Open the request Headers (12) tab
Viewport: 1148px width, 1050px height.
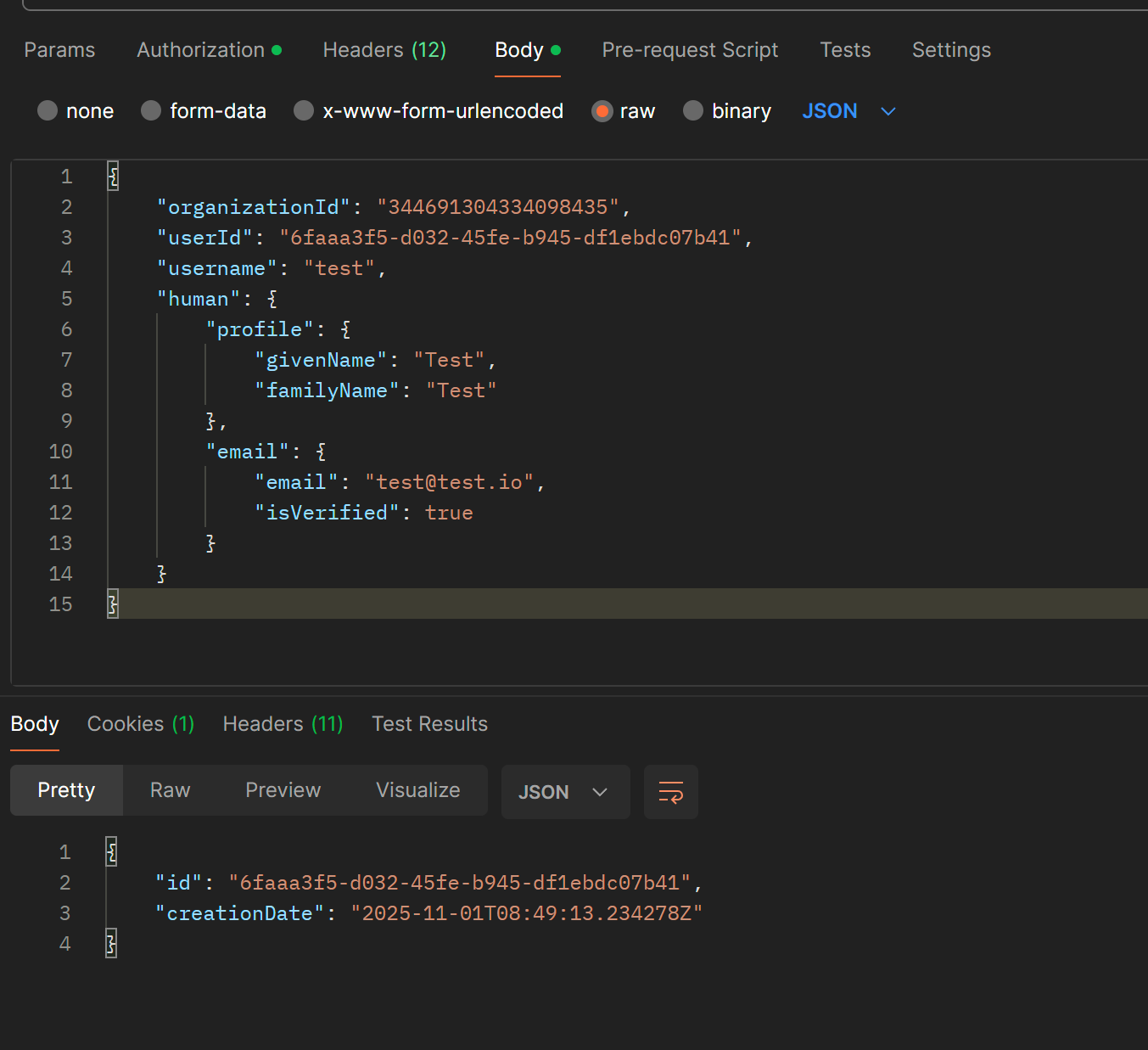pos(384,50)
